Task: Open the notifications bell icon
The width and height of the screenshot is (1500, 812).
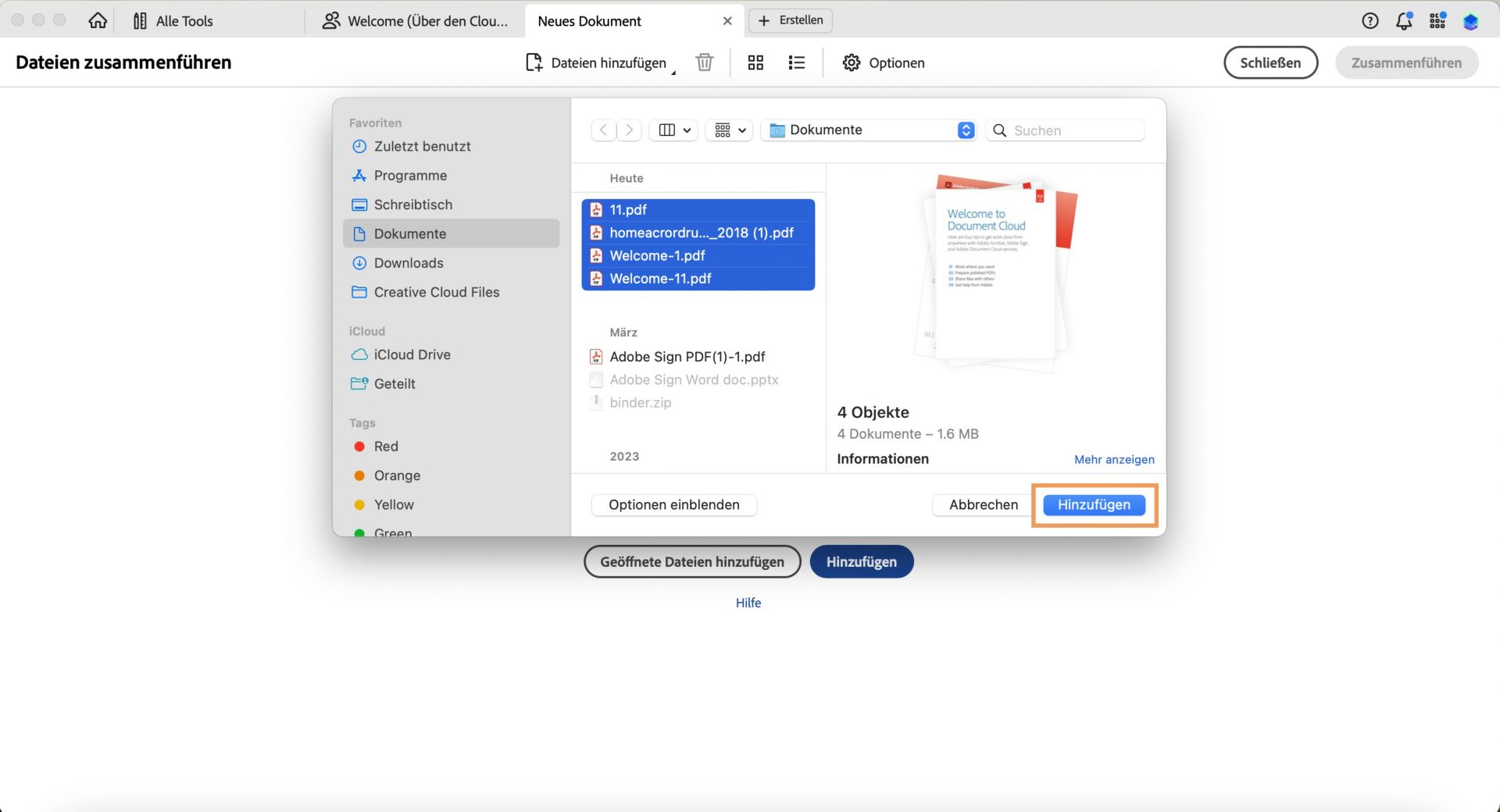Action: coord(1403,21)
